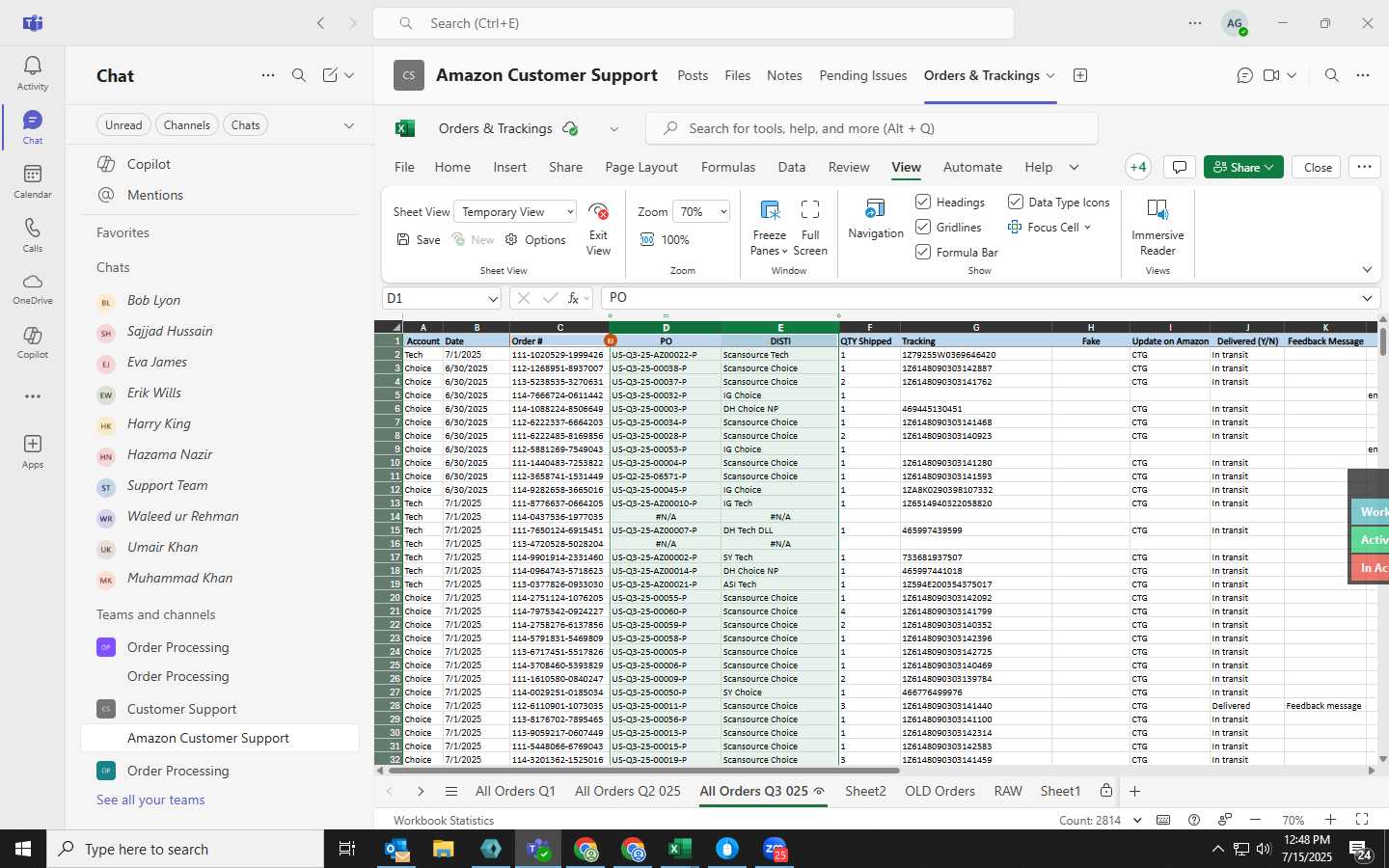Open the channel conversation icon

(x=1244, y=75)
